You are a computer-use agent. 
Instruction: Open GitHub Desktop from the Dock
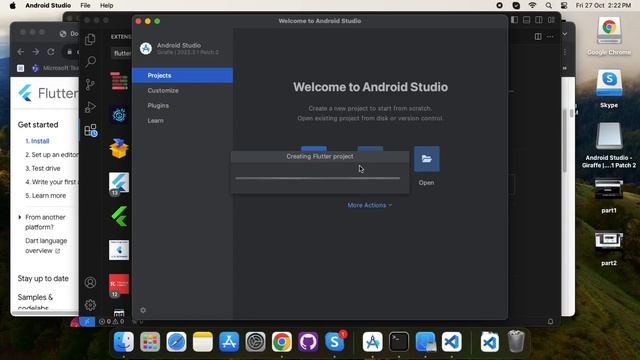point(308,342)
